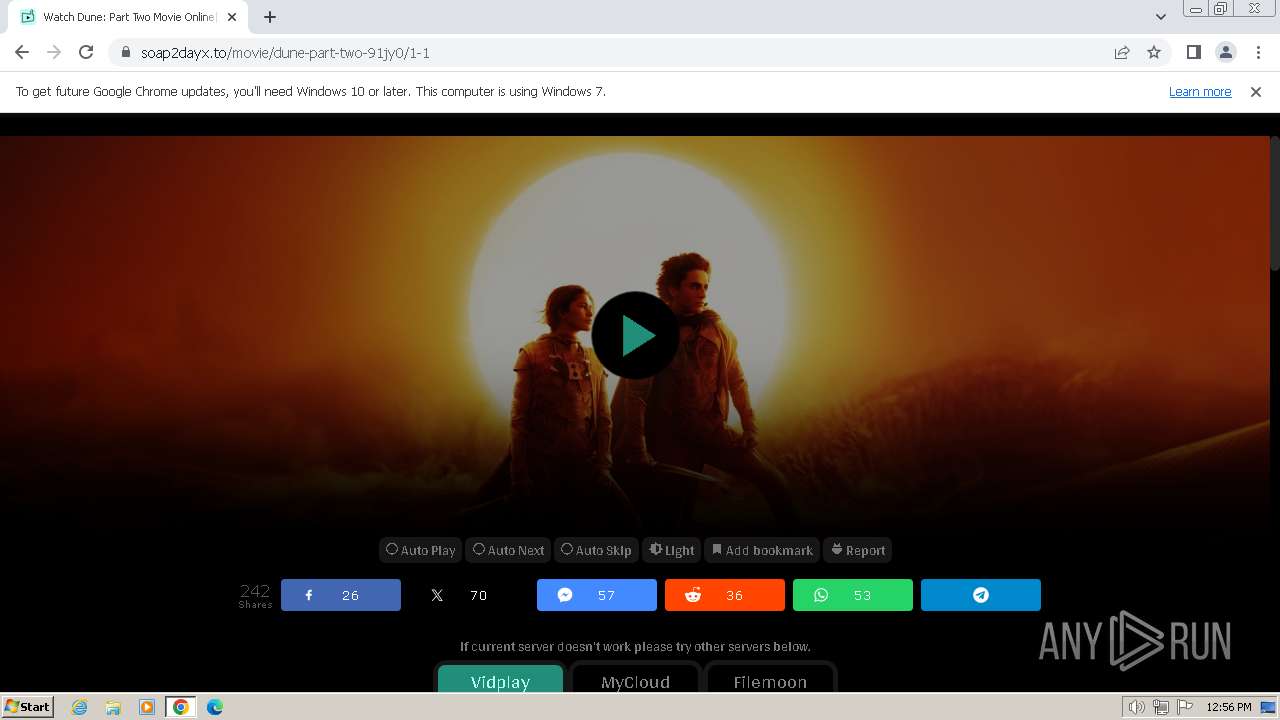Show the clock at 12:56 PM
1280x720 pixels.
[x=1229, y=707]
